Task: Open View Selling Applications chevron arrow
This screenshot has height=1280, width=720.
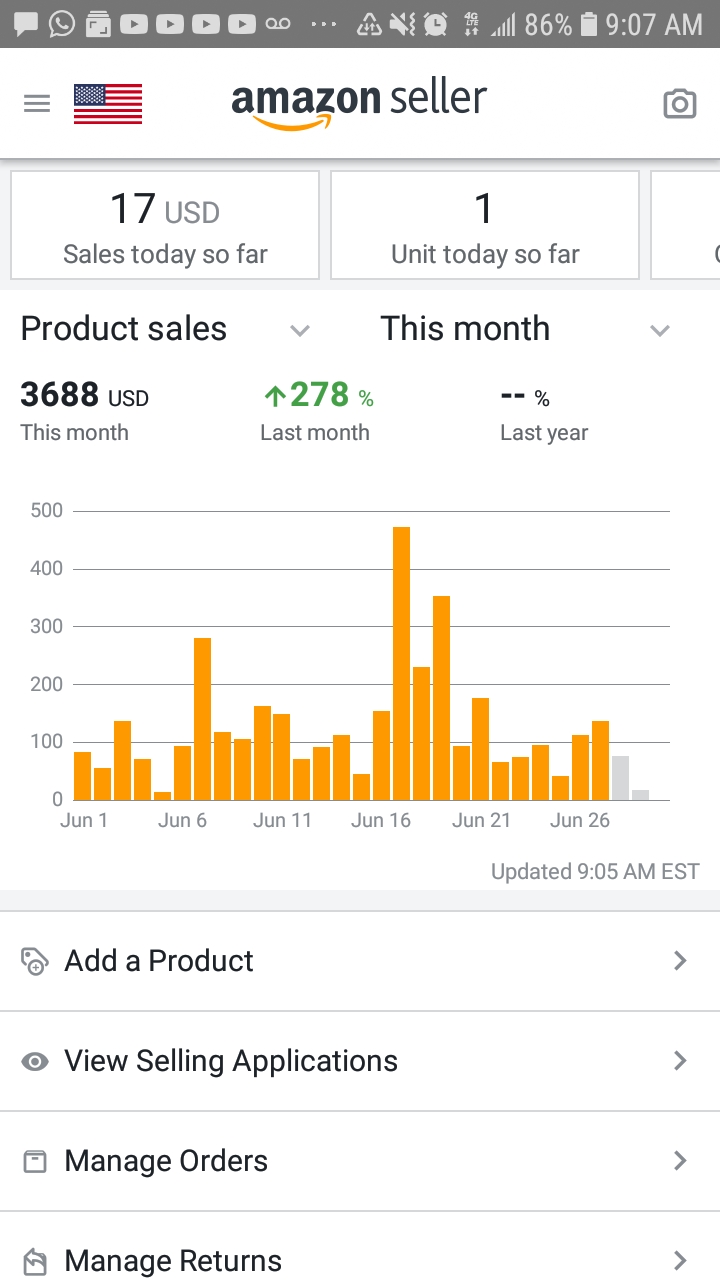Action: pos(680,1061)
